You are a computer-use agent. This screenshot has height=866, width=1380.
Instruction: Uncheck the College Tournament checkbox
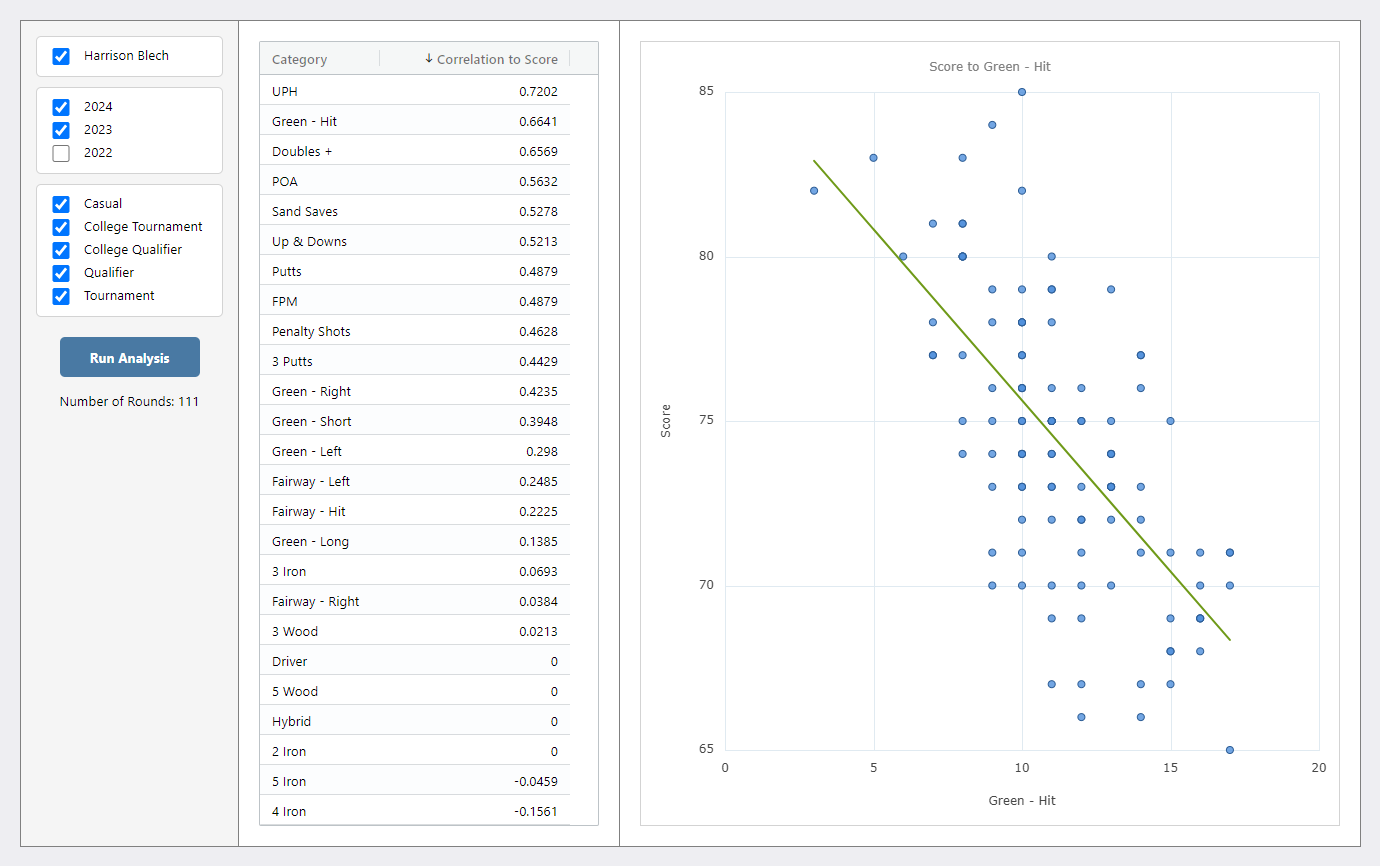point(61,227)
